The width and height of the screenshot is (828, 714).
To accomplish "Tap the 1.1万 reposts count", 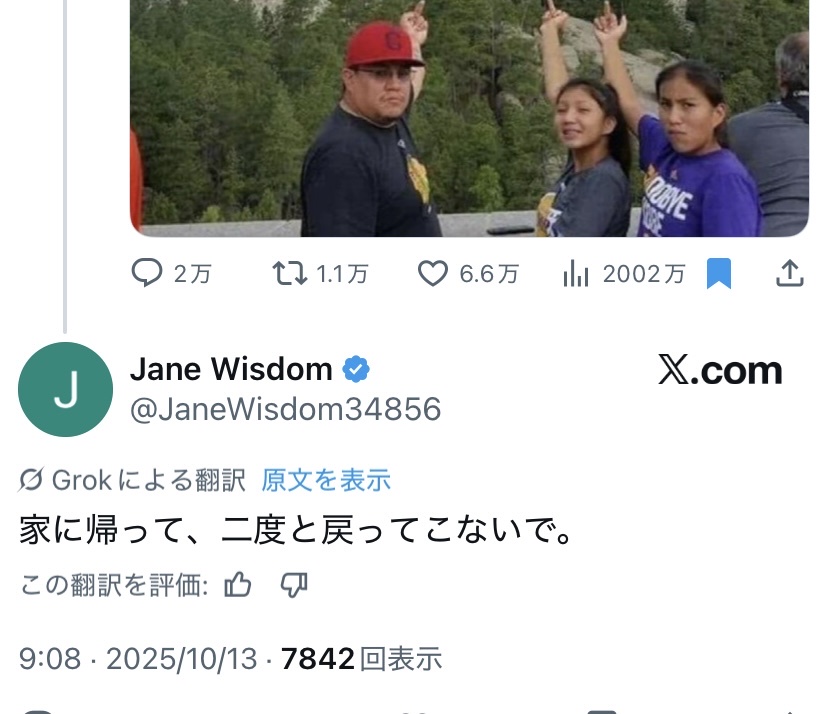I will (342, 274).
